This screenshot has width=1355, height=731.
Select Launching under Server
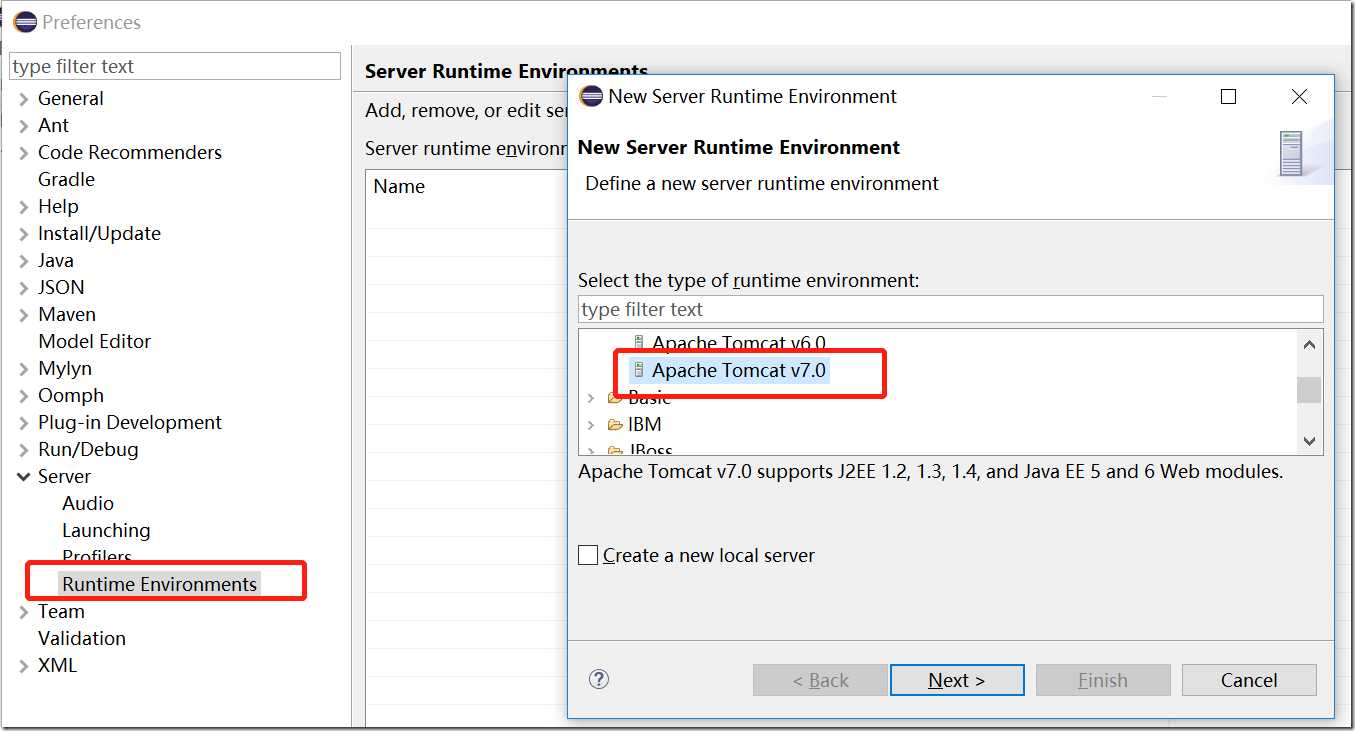(x=106, y=531)
